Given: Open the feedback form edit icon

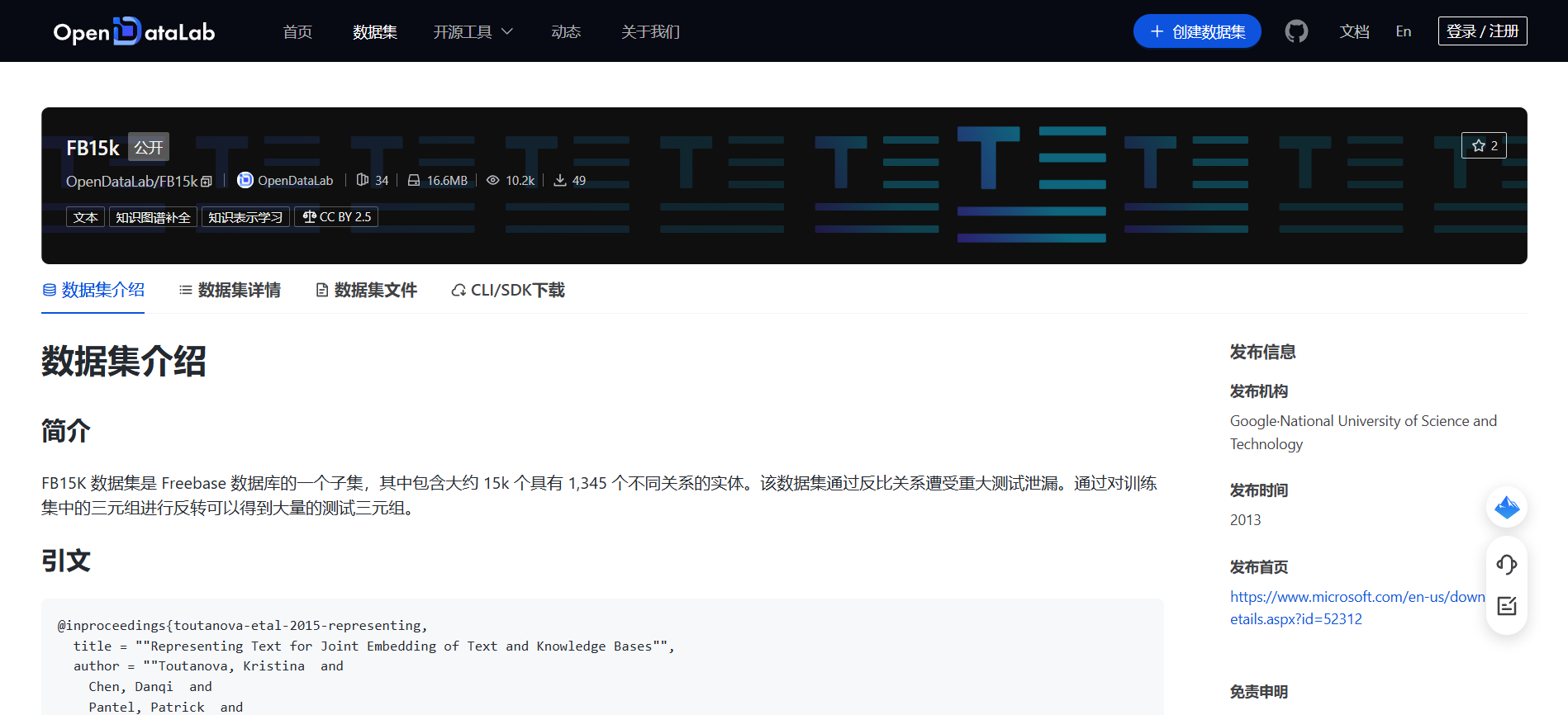Looking at the screenshot, I should [x=1507, y=606].
